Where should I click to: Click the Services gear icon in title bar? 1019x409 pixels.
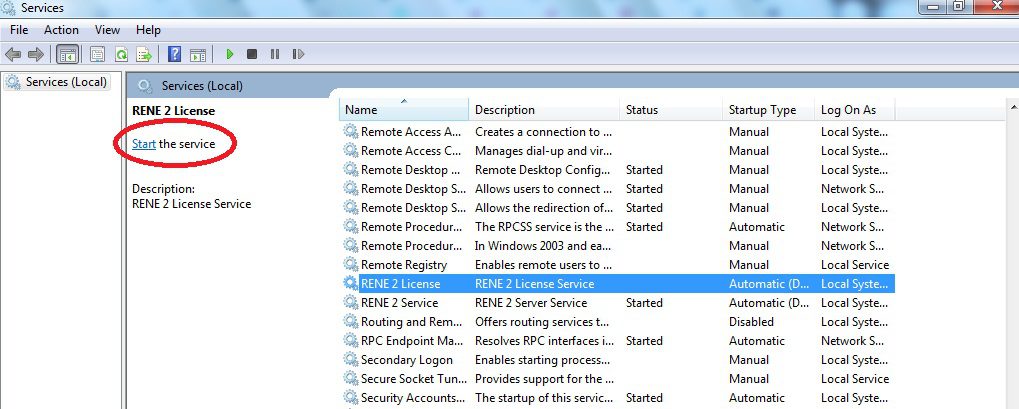pyautogui.click(x=8, y=8)
